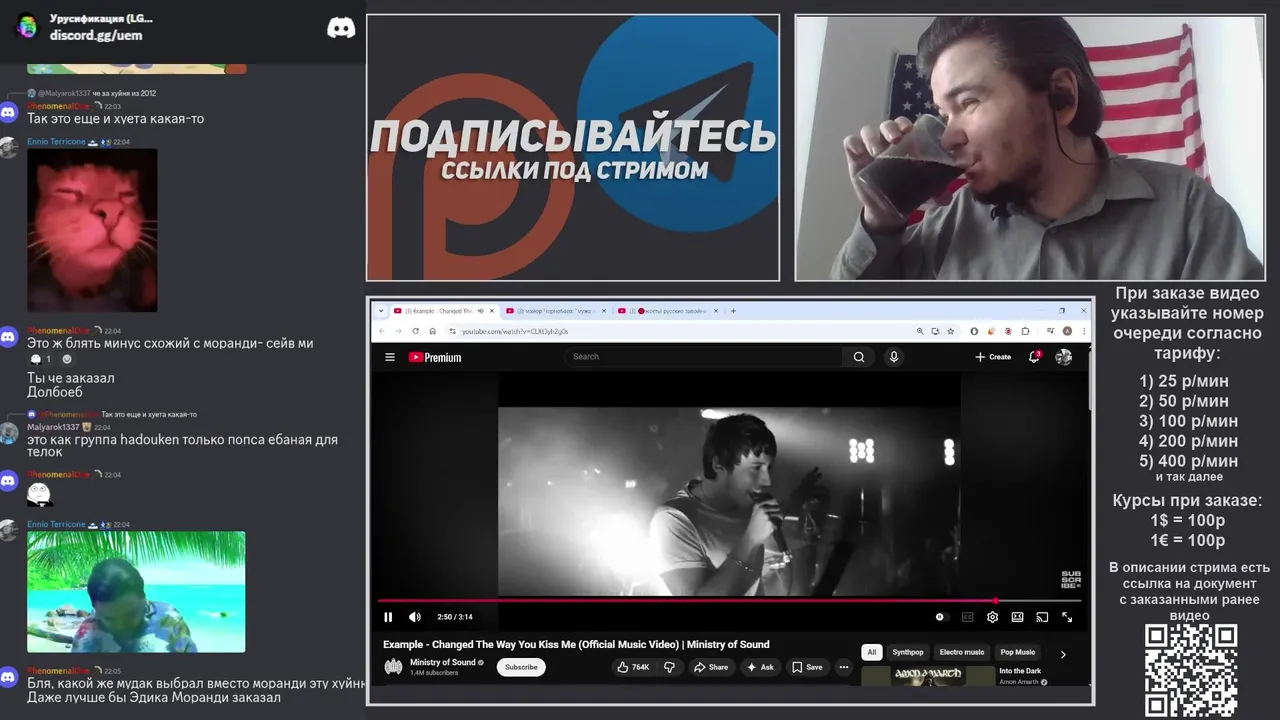Subscribe to Ministry of Sound

click(521, 667)
